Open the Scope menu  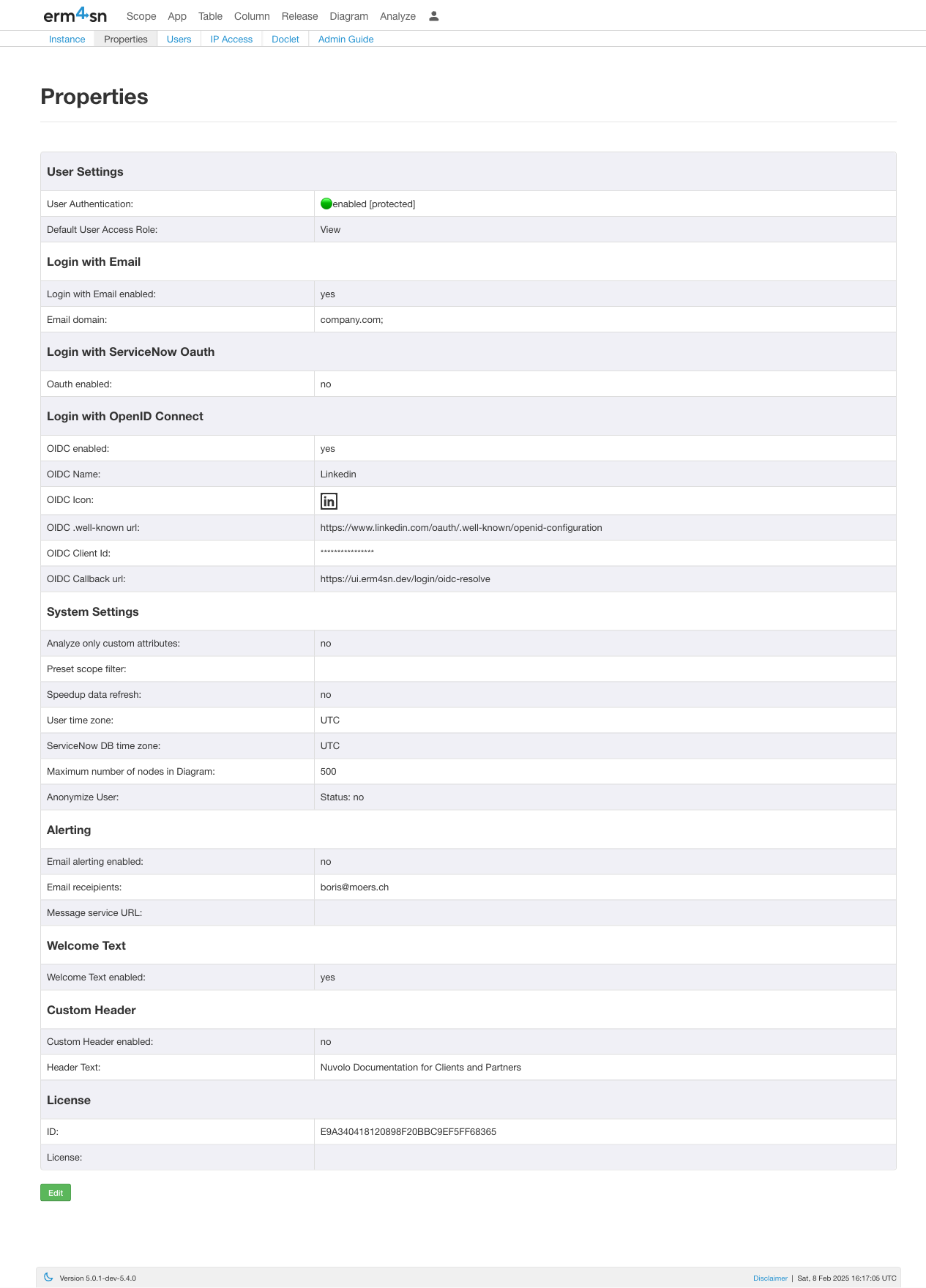141,16
